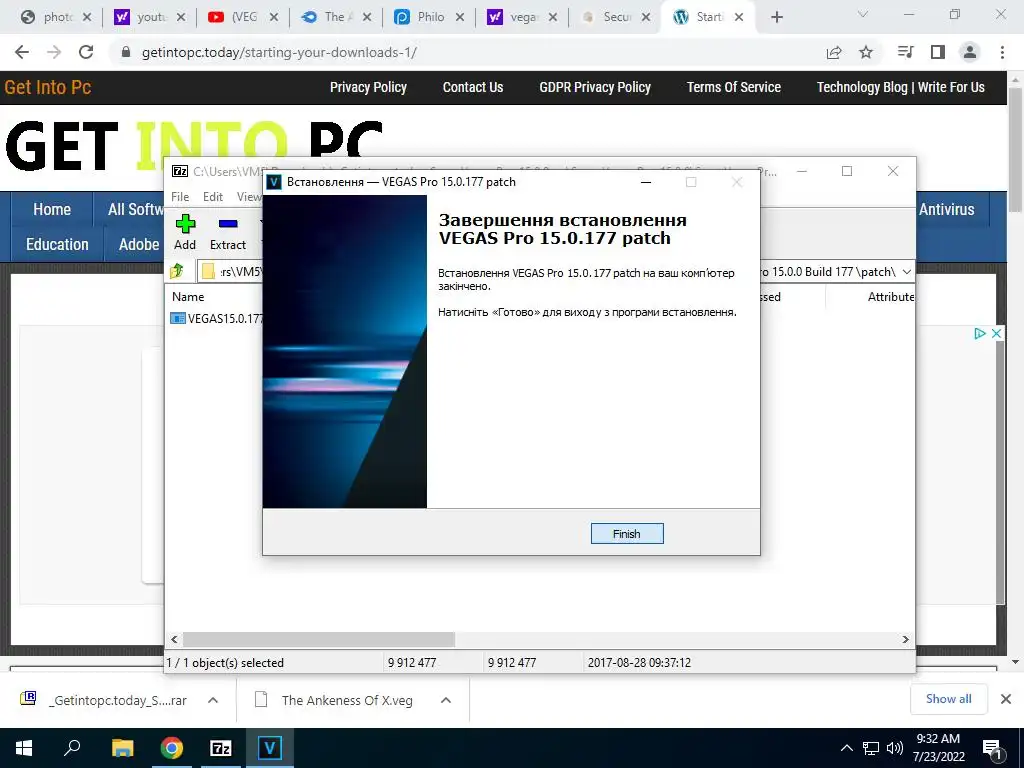Click the 7-Zip horizontal scrollbar thumb
Viewport: 1024px width, 768px height.
point(319,639)
